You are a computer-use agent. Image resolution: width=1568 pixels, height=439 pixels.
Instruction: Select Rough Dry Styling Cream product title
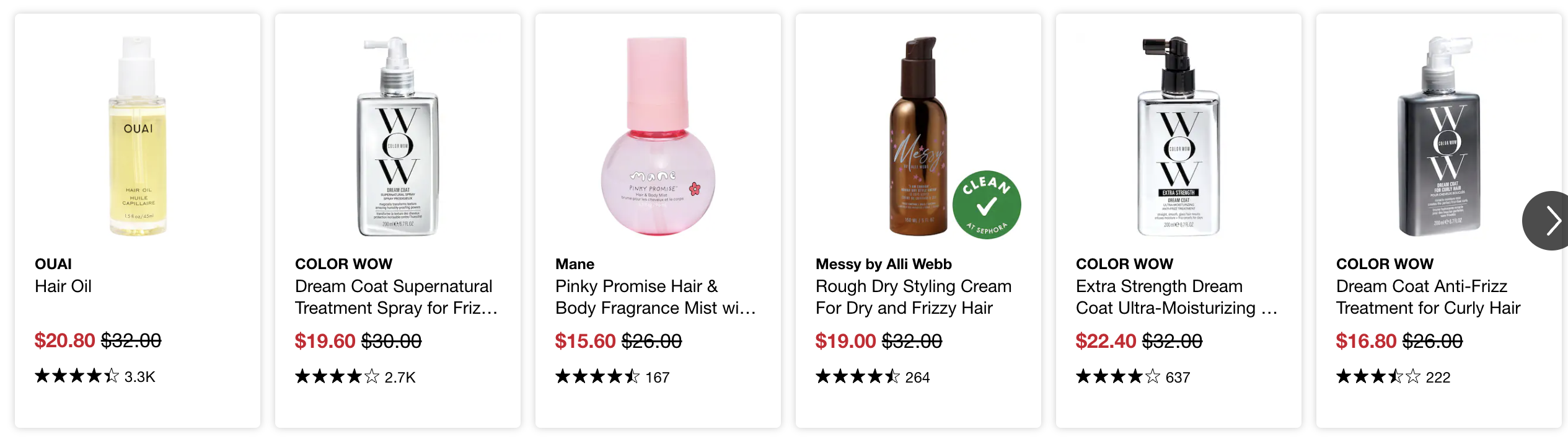pyautogui.click(x=913, y=297)
